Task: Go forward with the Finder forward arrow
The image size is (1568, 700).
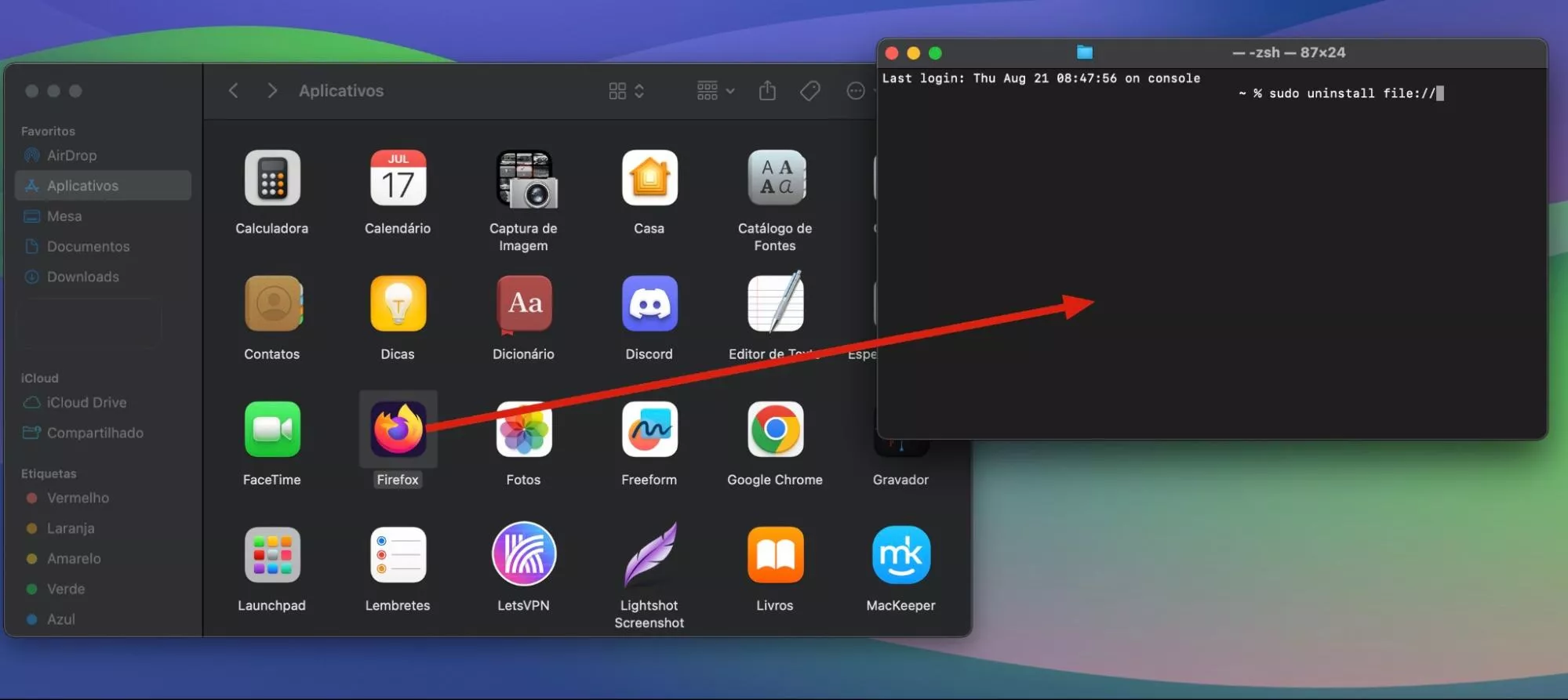Action: [x=271, y=91]
